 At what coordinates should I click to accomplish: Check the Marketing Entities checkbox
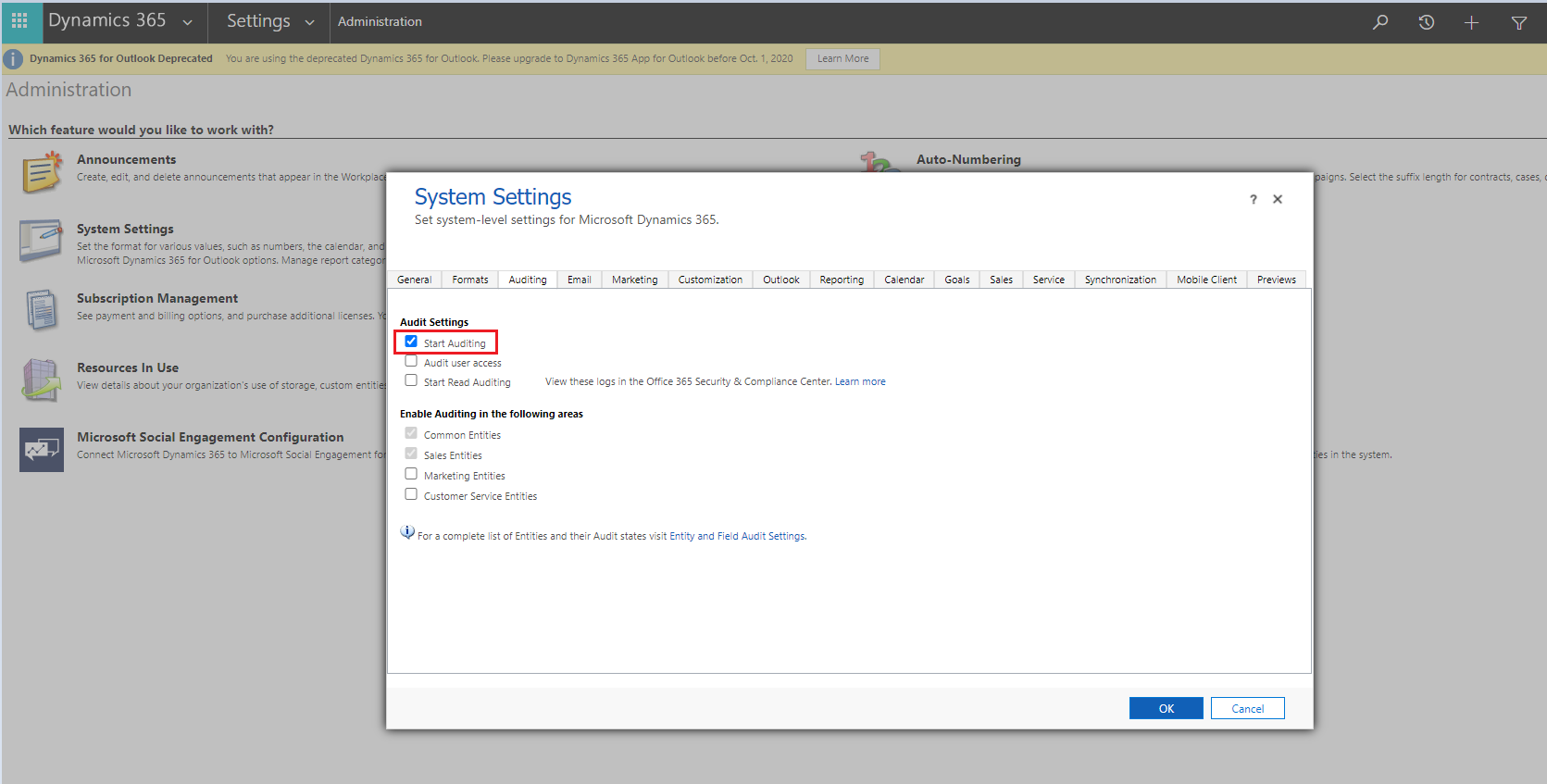411,474
